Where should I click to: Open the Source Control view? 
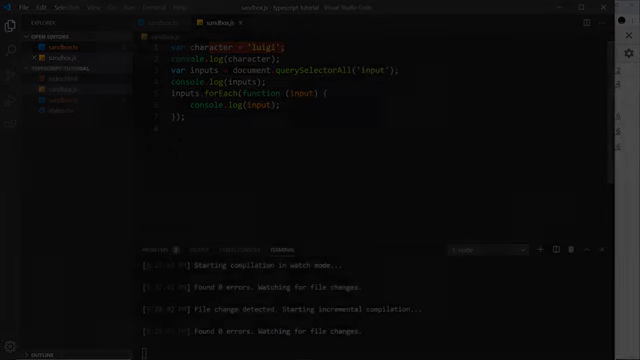point(10,75)
